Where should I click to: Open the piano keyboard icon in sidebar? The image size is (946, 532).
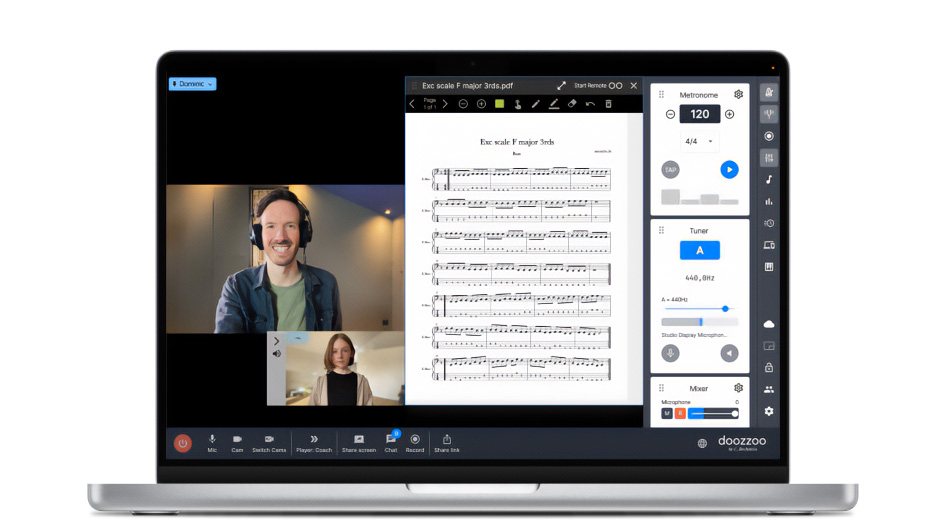pos(768,267)
